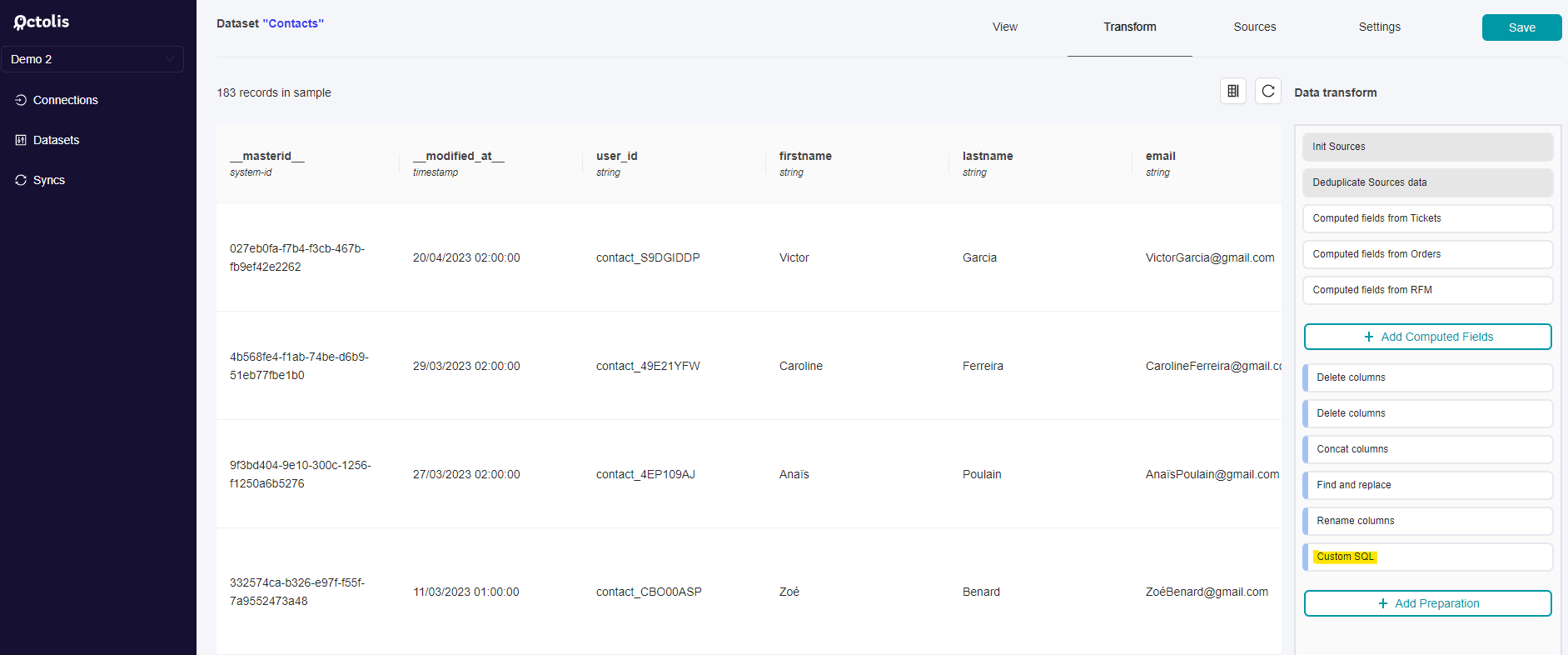Click the refresh sample icon

point(1268,91)
